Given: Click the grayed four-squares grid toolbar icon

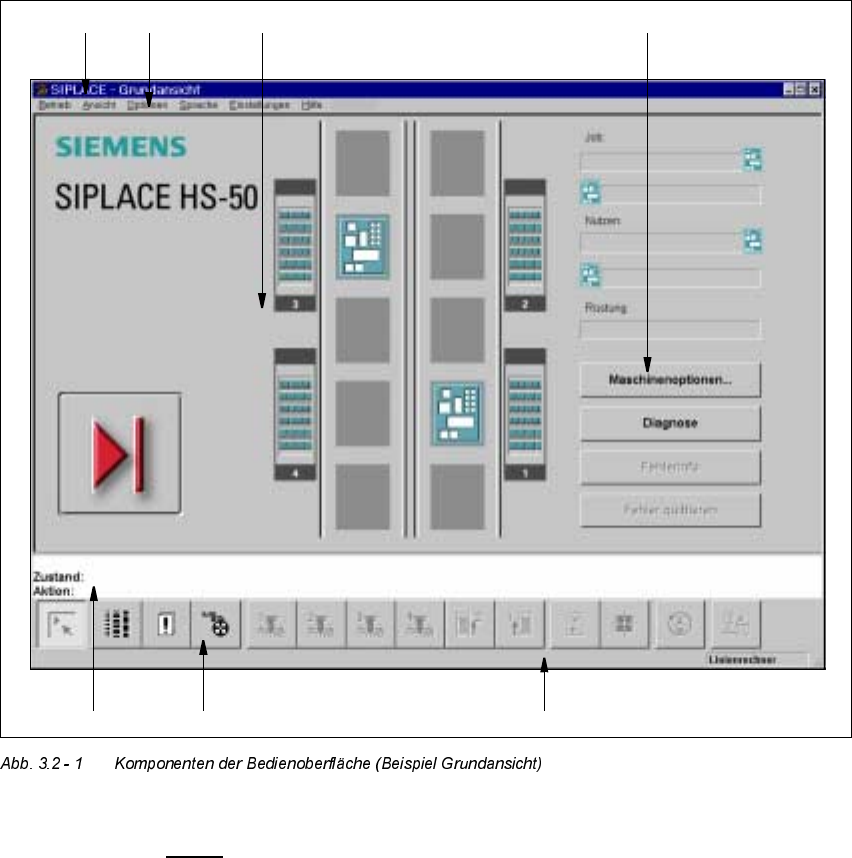Looking at the screenshot, I should pyautogui.click(x=624, y=624).
